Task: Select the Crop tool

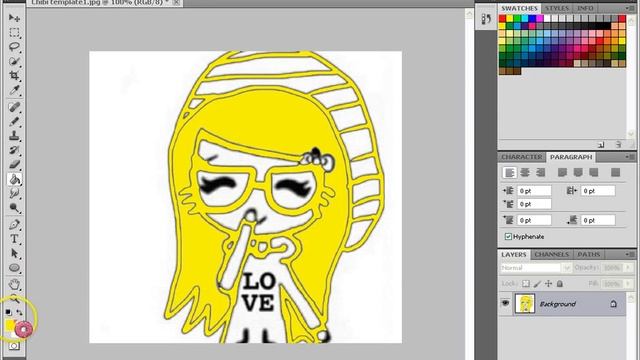Action: 14,76
